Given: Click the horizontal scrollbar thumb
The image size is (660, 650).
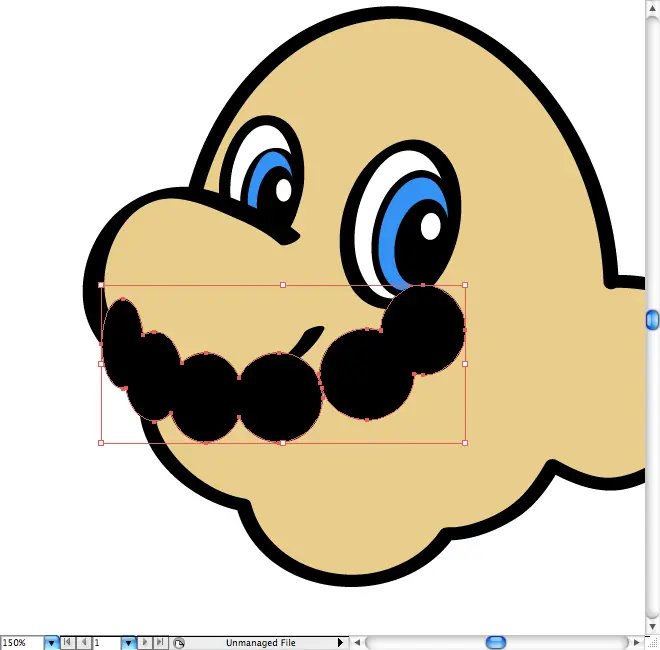Looking at the screenshot, I should click(495, 642).
